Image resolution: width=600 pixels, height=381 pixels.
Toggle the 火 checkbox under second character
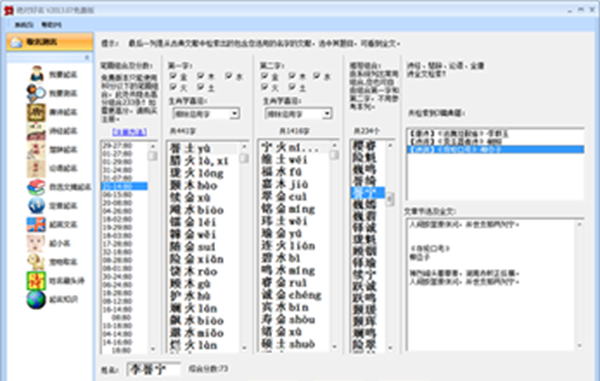click(264, 87)
